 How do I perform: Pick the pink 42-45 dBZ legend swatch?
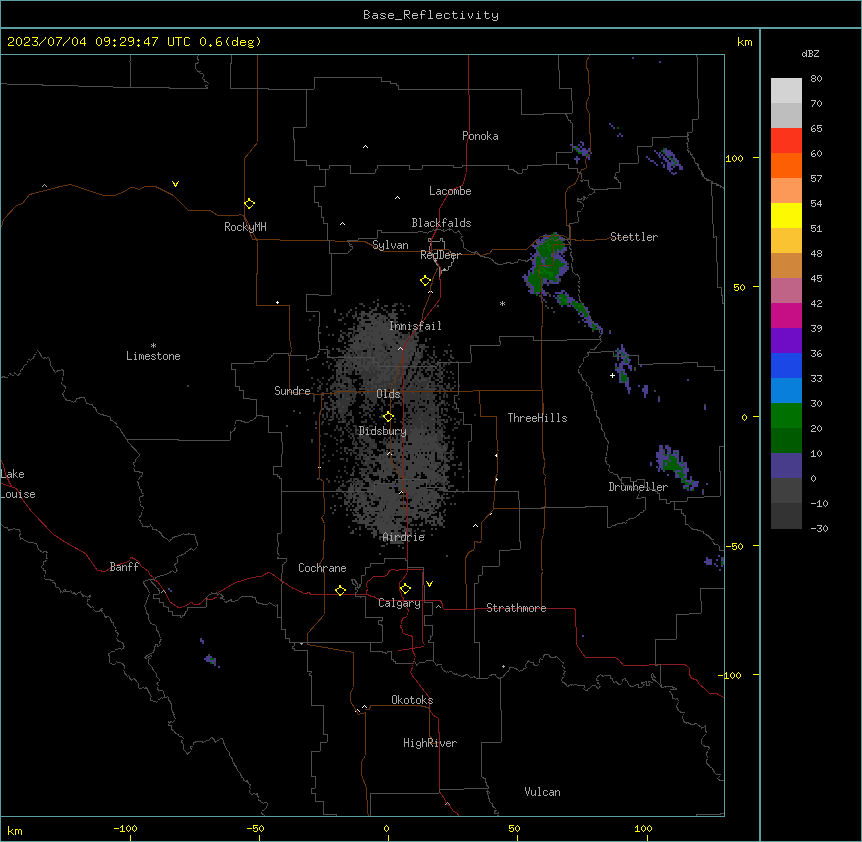coord(786,291)
